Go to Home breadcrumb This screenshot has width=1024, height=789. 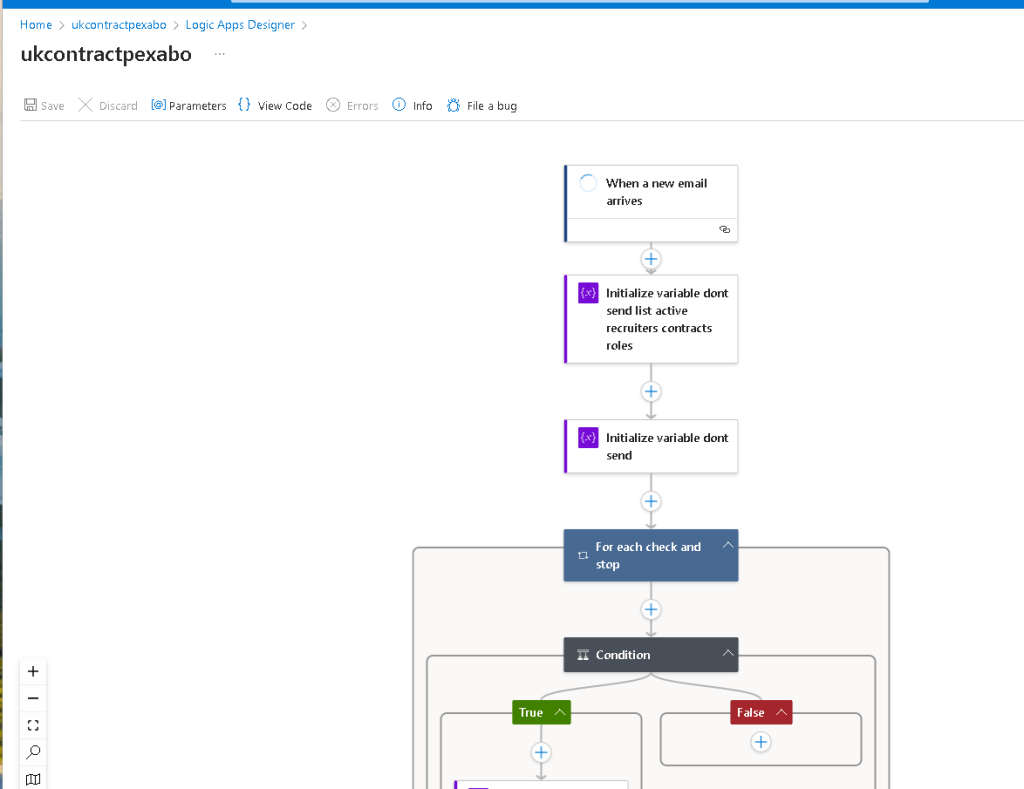pyautogui.click(x=36, y=25)
